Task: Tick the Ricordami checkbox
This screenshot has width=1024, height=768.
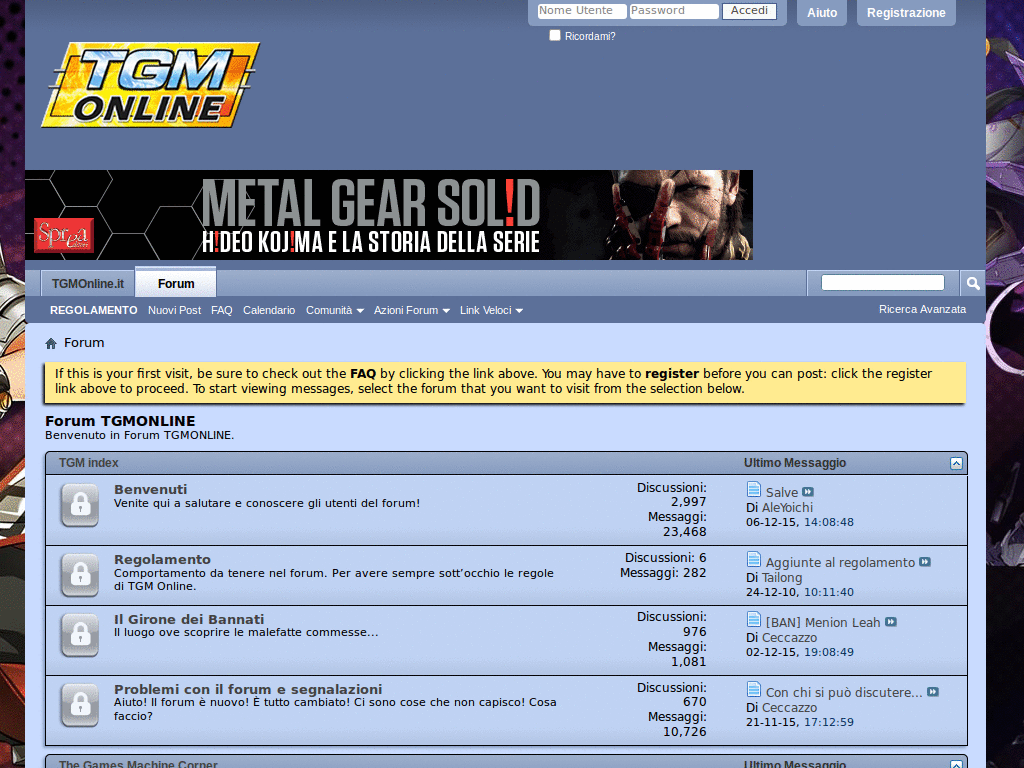Action: pos(555,35)
